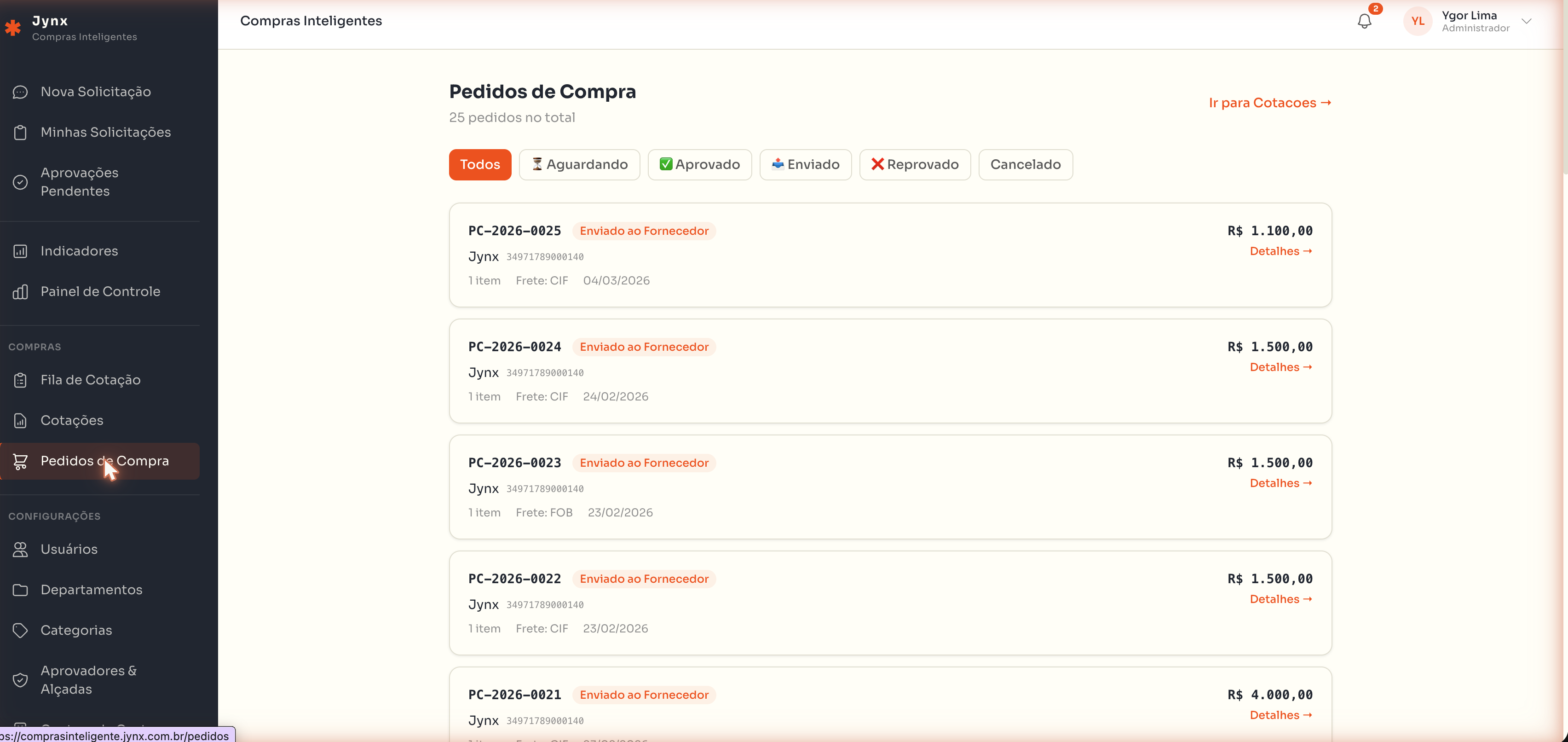Click the 25 pedidos no total text
Image resolution: width=1568 pixels, height=742 pixels.
512,117
